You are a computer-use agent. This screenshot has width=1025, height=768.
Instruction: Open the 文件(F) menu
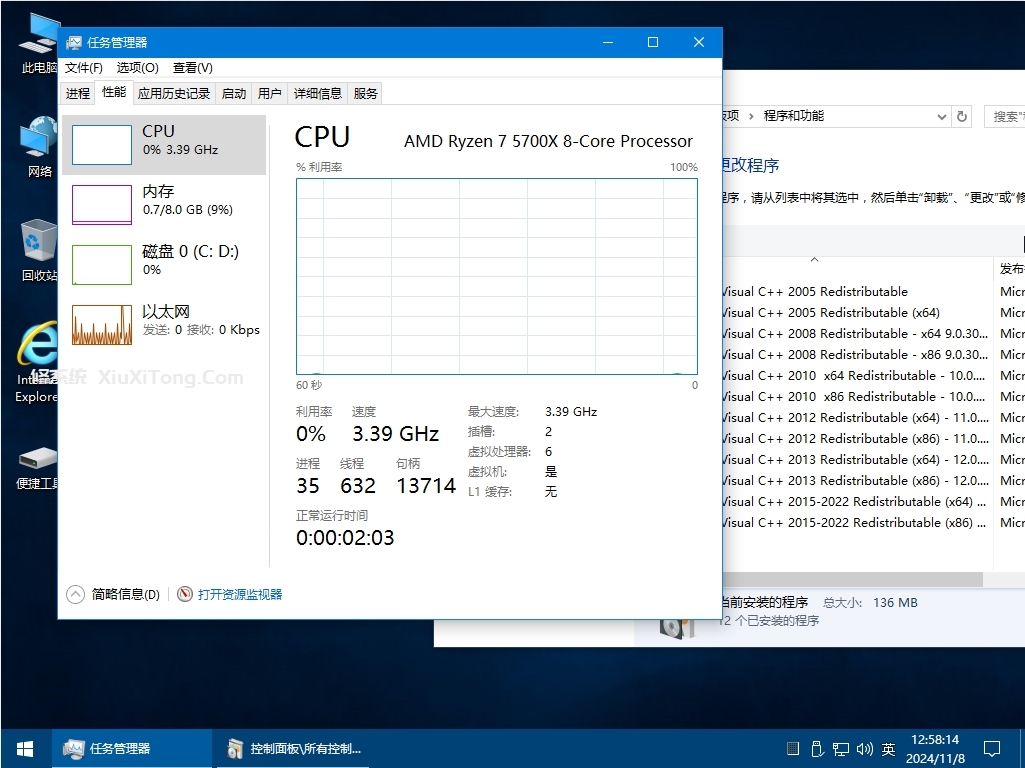[x=84, y=68]
